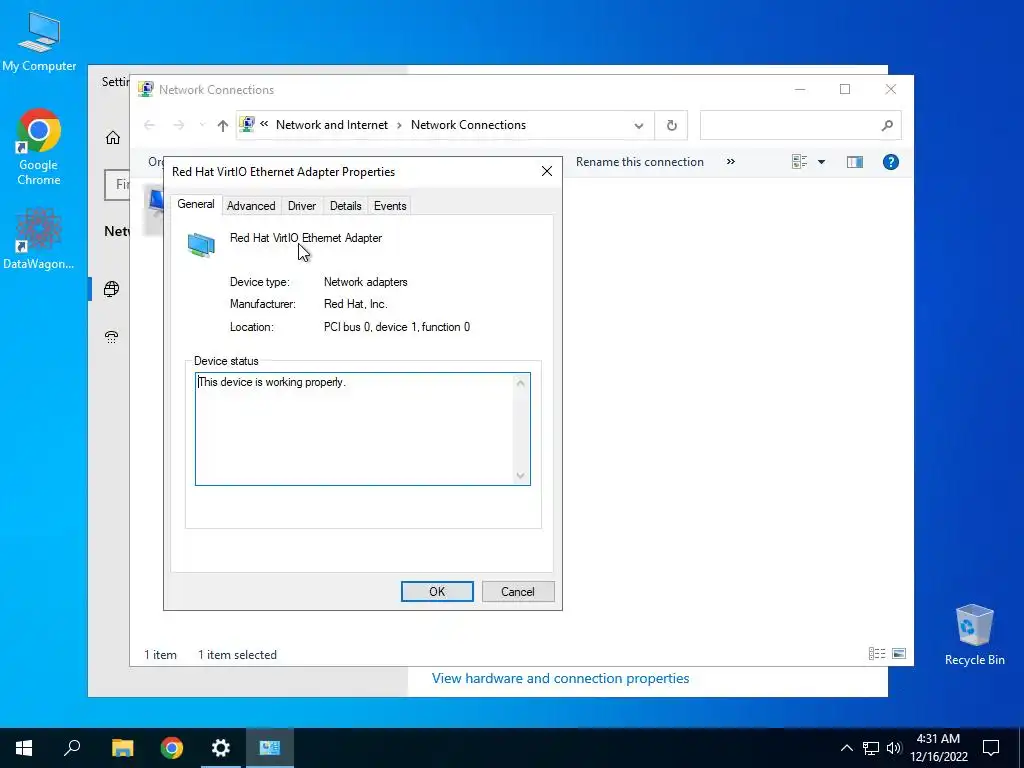This screenshot has height=768, width=1024.
Task: Open My Computer desktop icon
Action: coord(39,41)
